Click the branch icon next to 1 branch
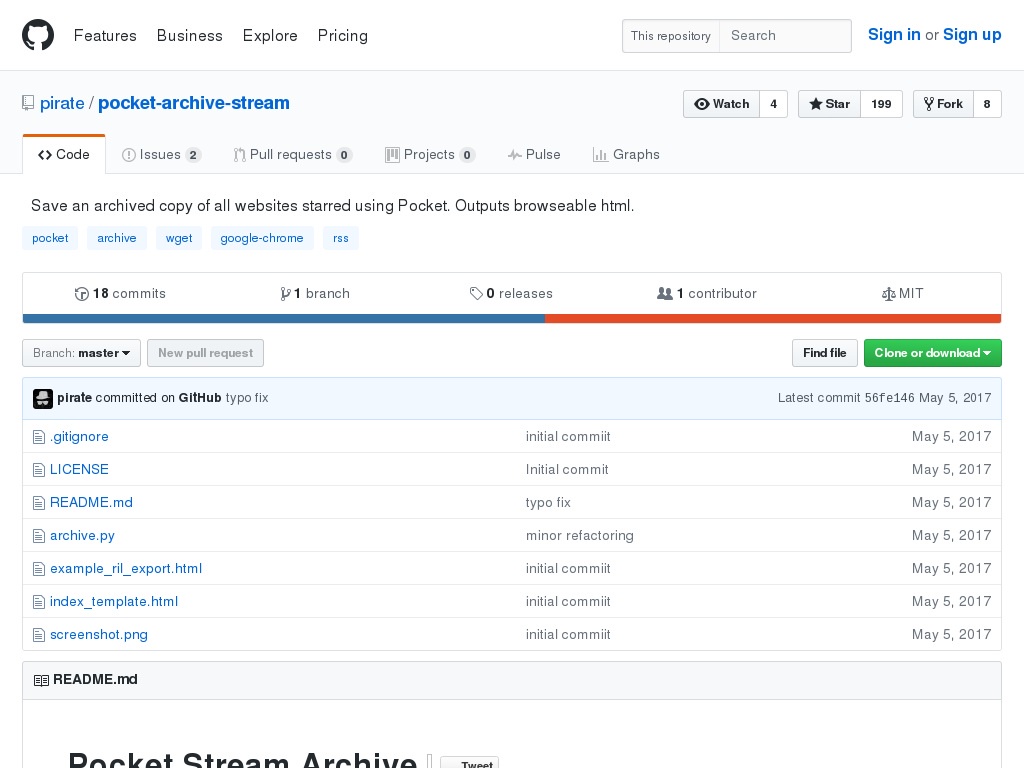 point(285,294)
